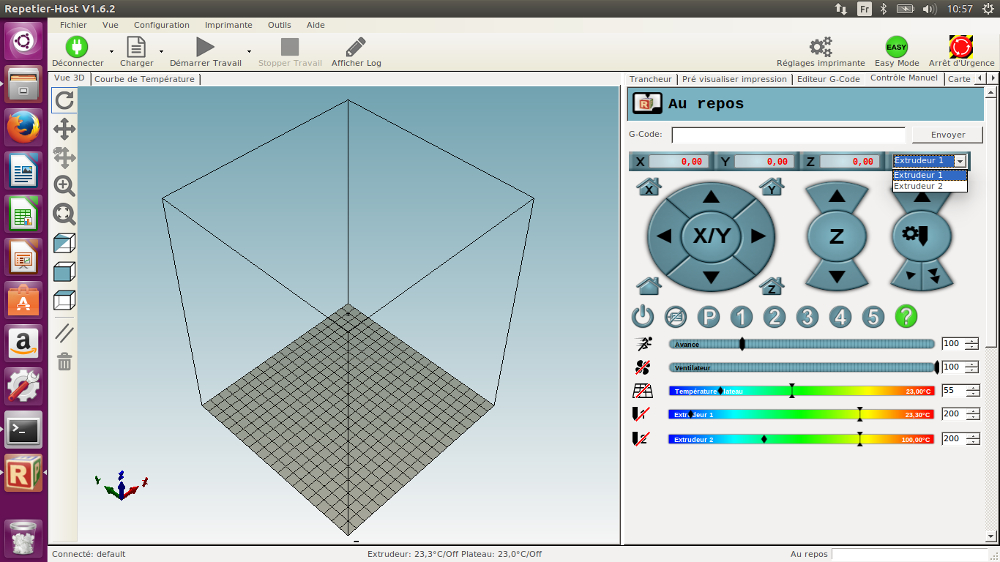This screenshot has height=562, width=1000.
Task: Run custom script button 1
Action: click(x=741, y=316)
